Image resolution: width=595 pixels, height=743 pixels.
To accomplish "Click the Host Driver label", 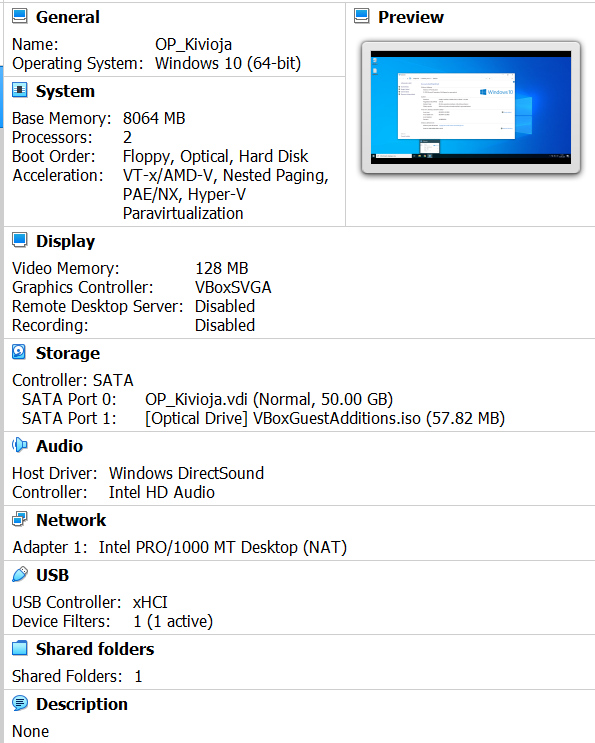I will (54, 473).
